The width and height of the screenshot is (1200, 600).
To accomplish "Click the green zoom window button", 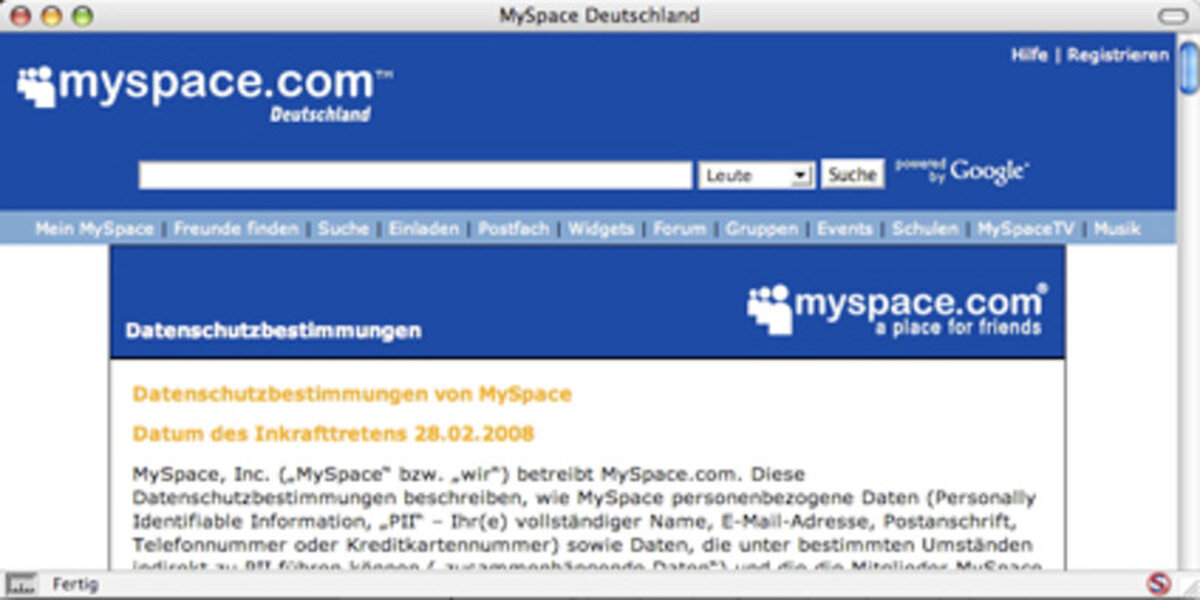I will (82, 16).
